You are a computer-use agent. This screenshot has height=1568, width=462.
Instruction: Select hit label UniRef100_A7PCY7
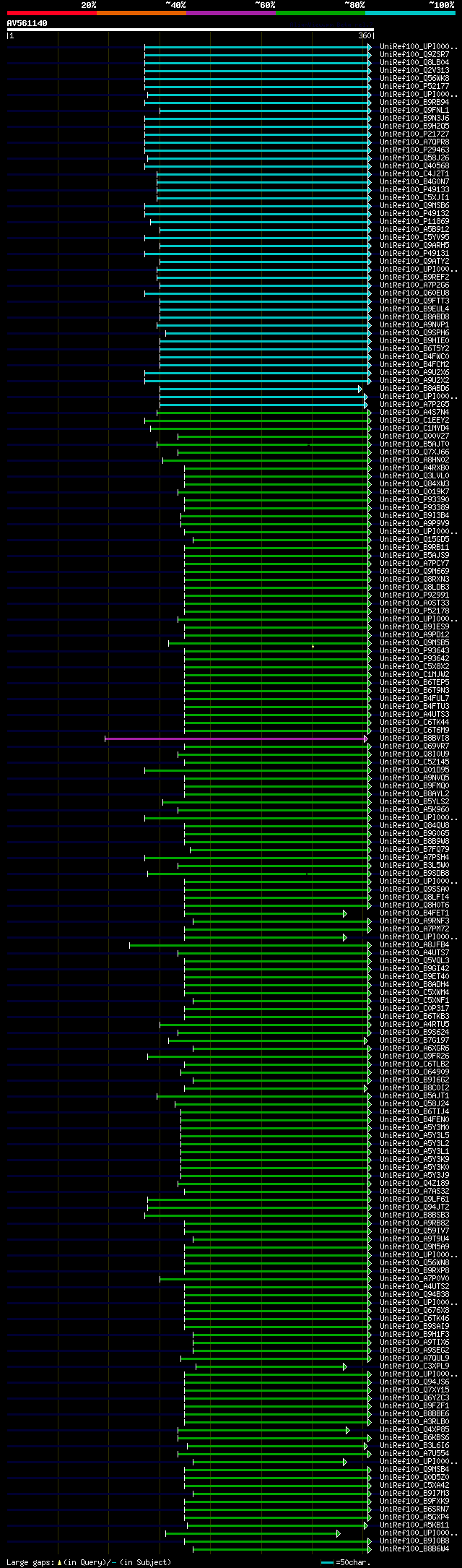(x=414, y=563)
